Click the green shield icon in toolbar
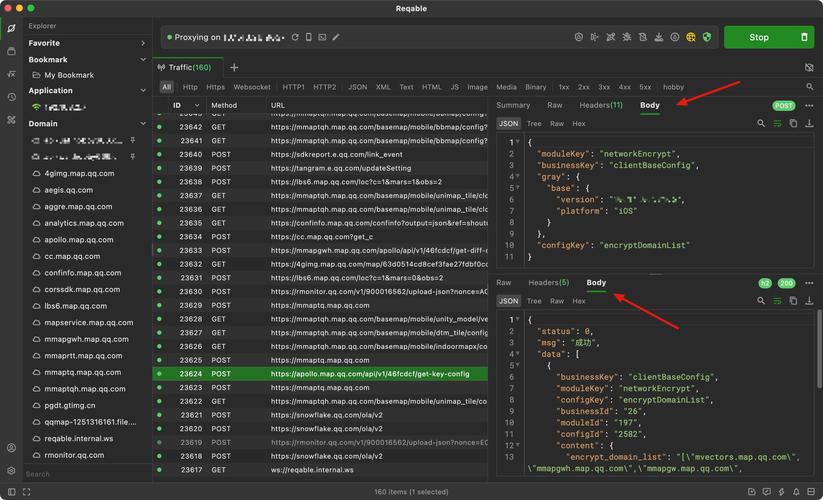This screenshot has height=500, width=823. (x=707, y=37)
